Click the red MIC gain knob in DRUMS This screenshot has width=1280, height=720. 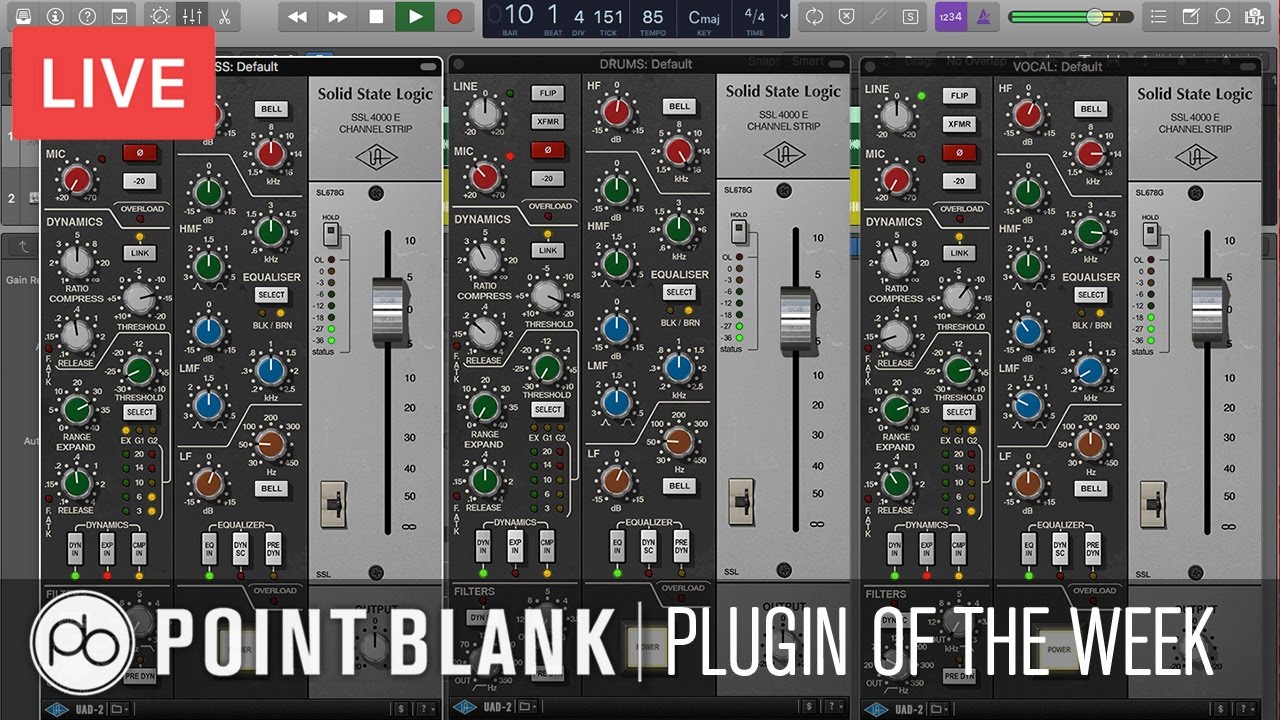pos(485,176)
